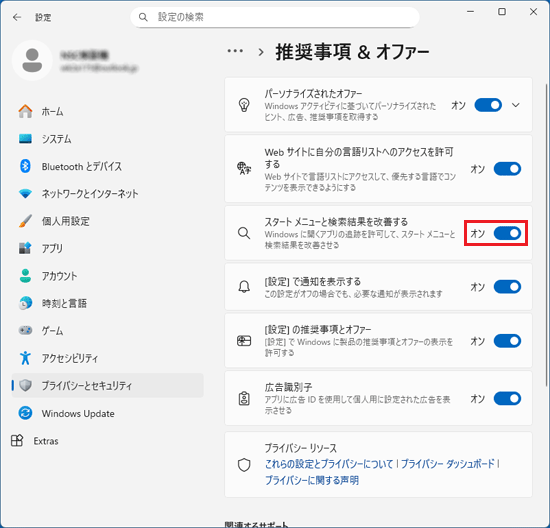Click the lightbulb icon for パーソナライズされたオファー
The height and width of the screenshot is (528, 550).
(x=244, y=105)
